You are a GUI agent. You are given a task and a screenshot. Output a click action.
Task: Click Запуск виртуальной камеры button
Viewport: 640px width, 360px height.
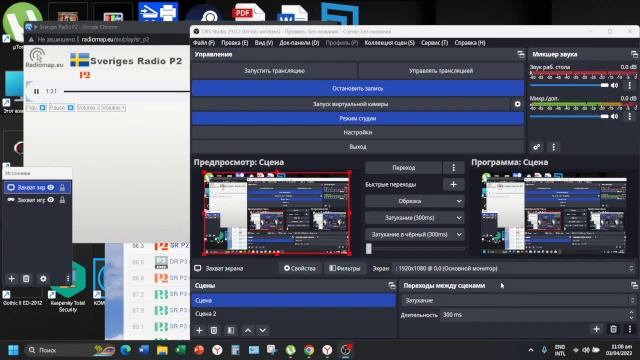pyautogui.click(x=351, y=104)
